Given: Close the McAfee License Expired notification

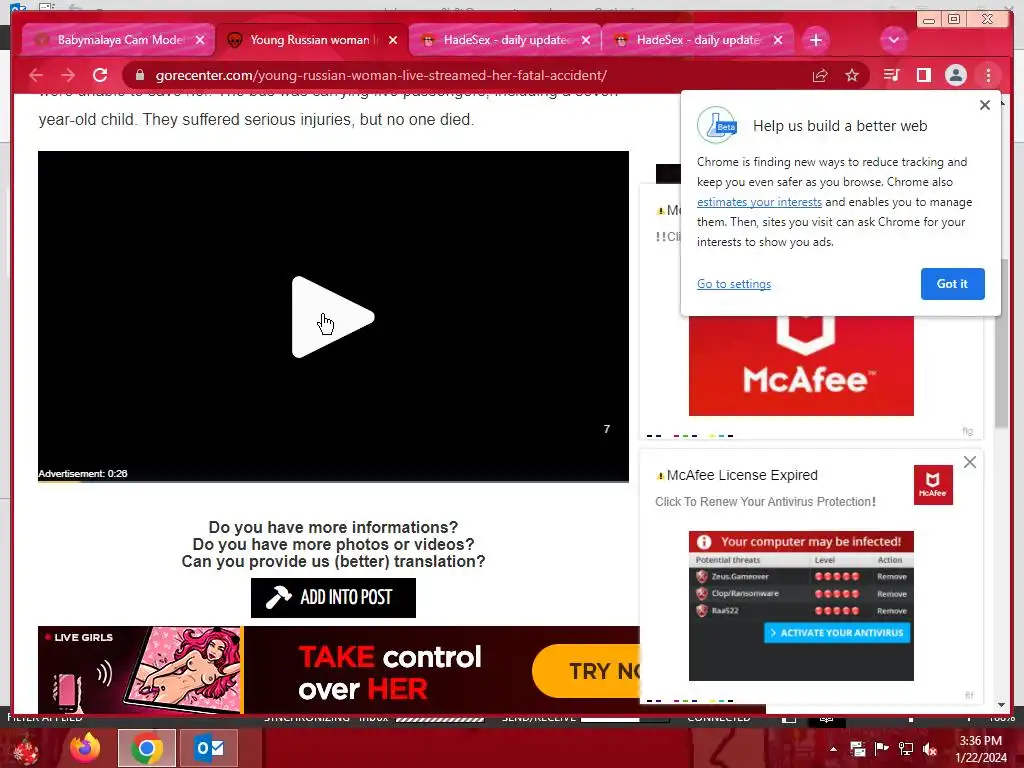Looking at the screenshot, I should click(x=970, y=462).
